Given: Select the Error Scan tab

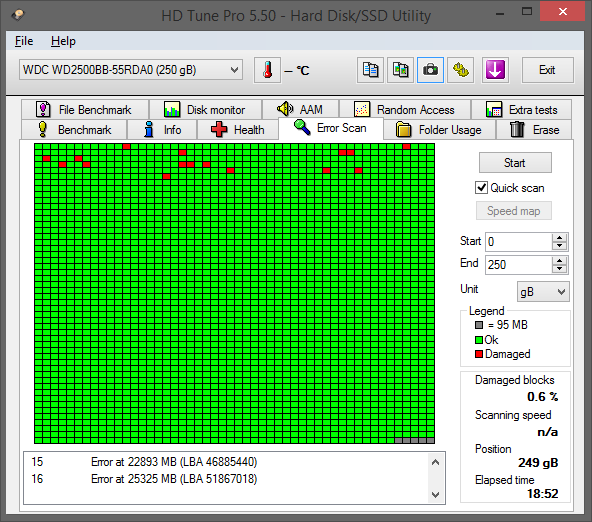Looking at the screenshot, I should click(331, 128).
